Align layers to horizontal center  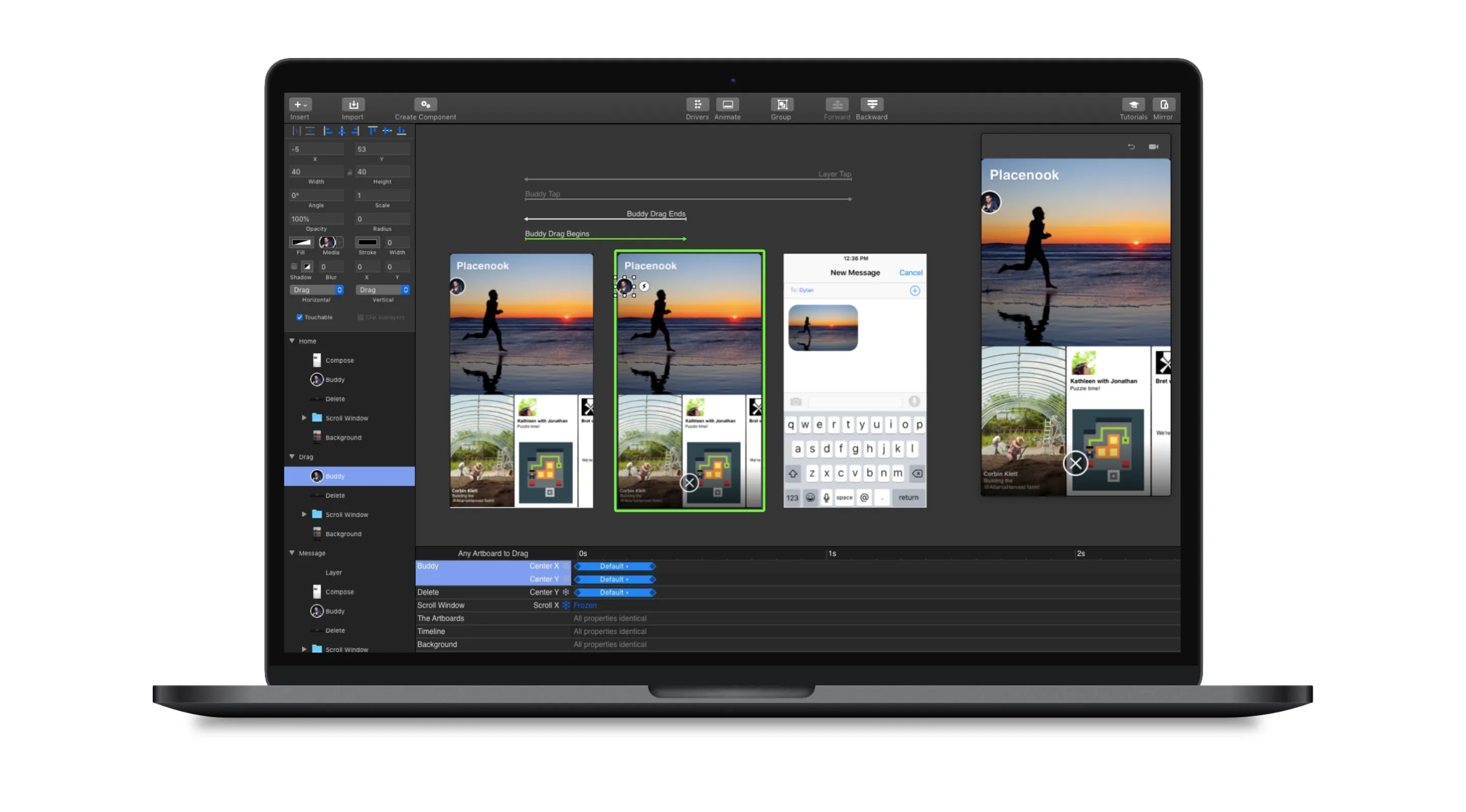(x=342, y=131)
